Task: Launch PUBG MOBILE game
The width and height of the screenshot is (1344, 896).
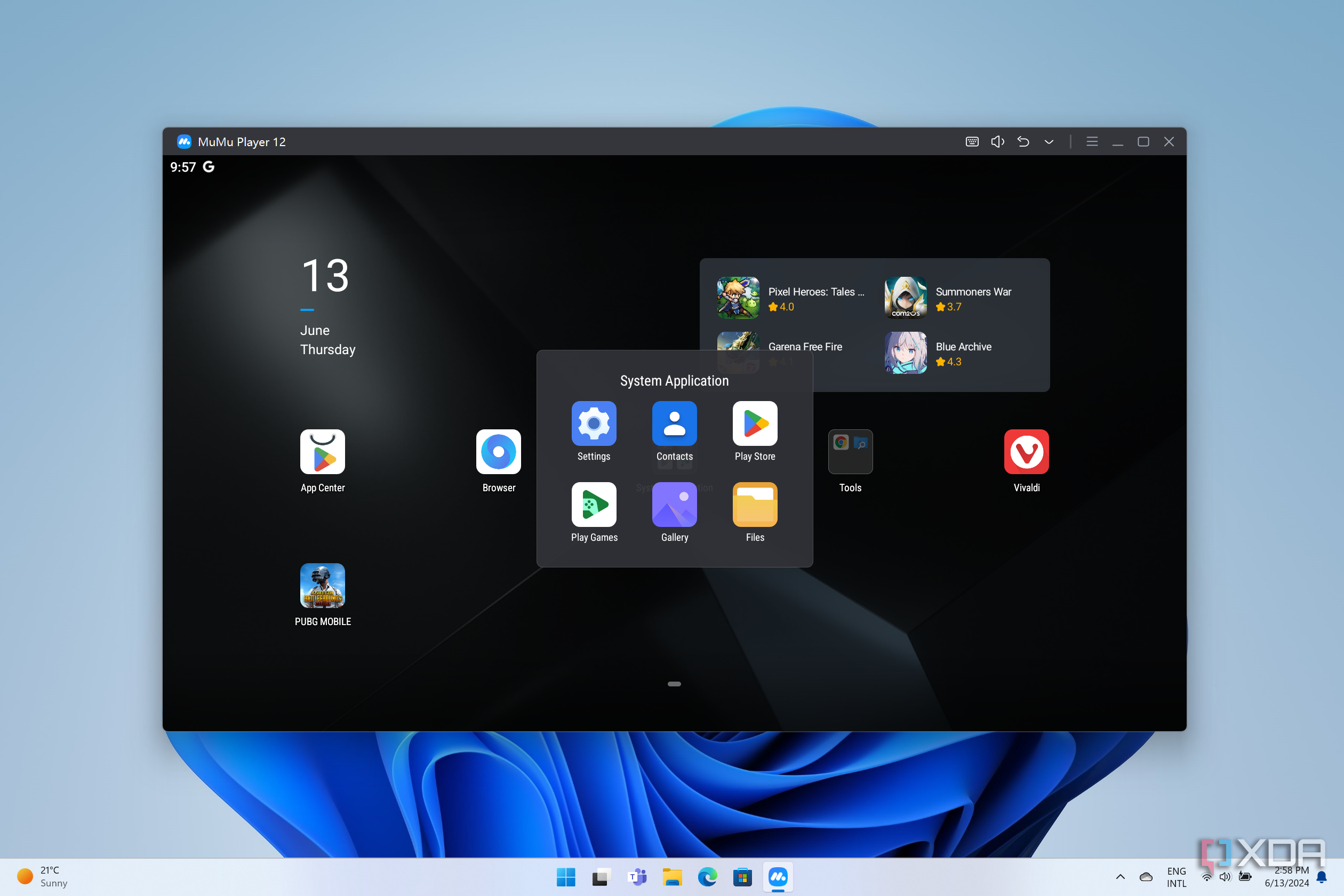Action: click(322, 586)
